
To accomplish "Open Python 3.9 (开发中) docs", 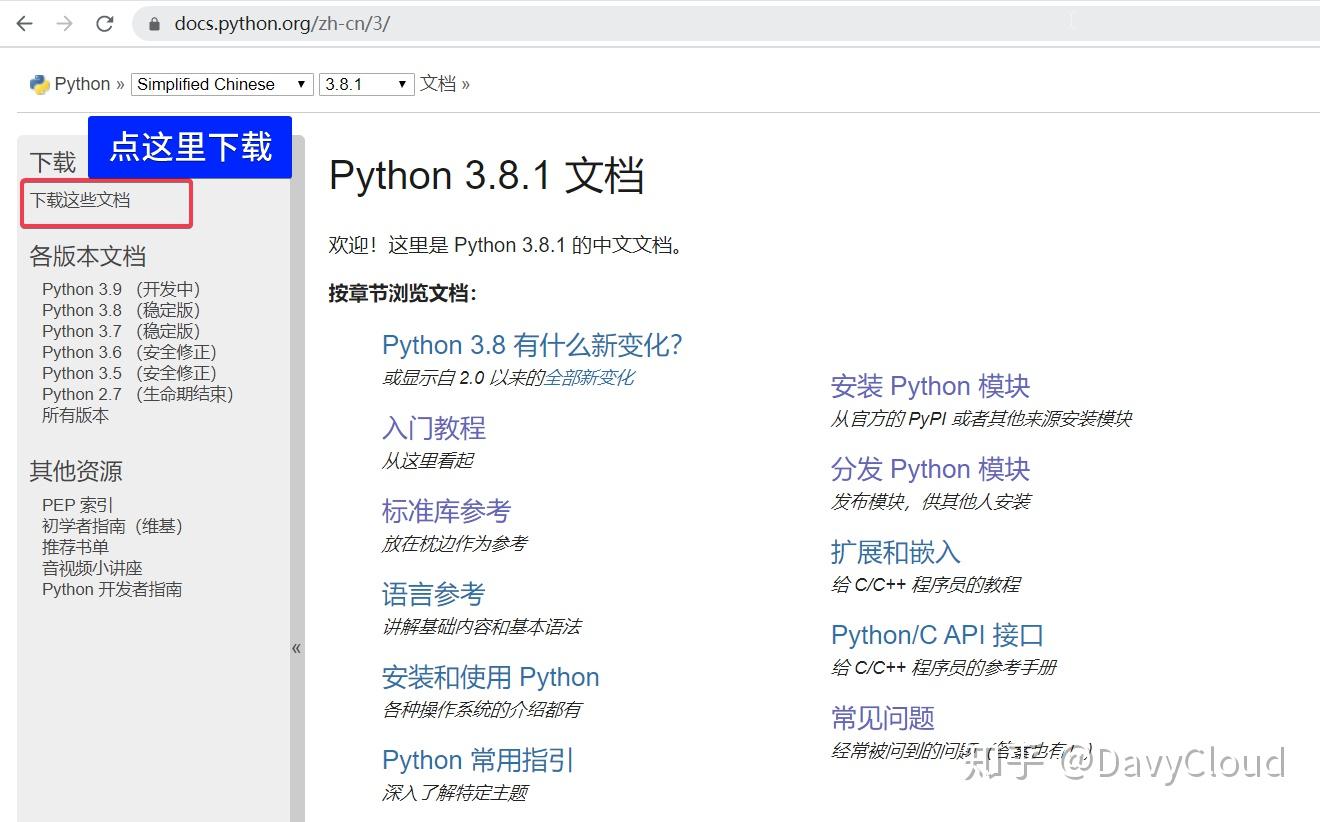I will [x=121, y=289].
